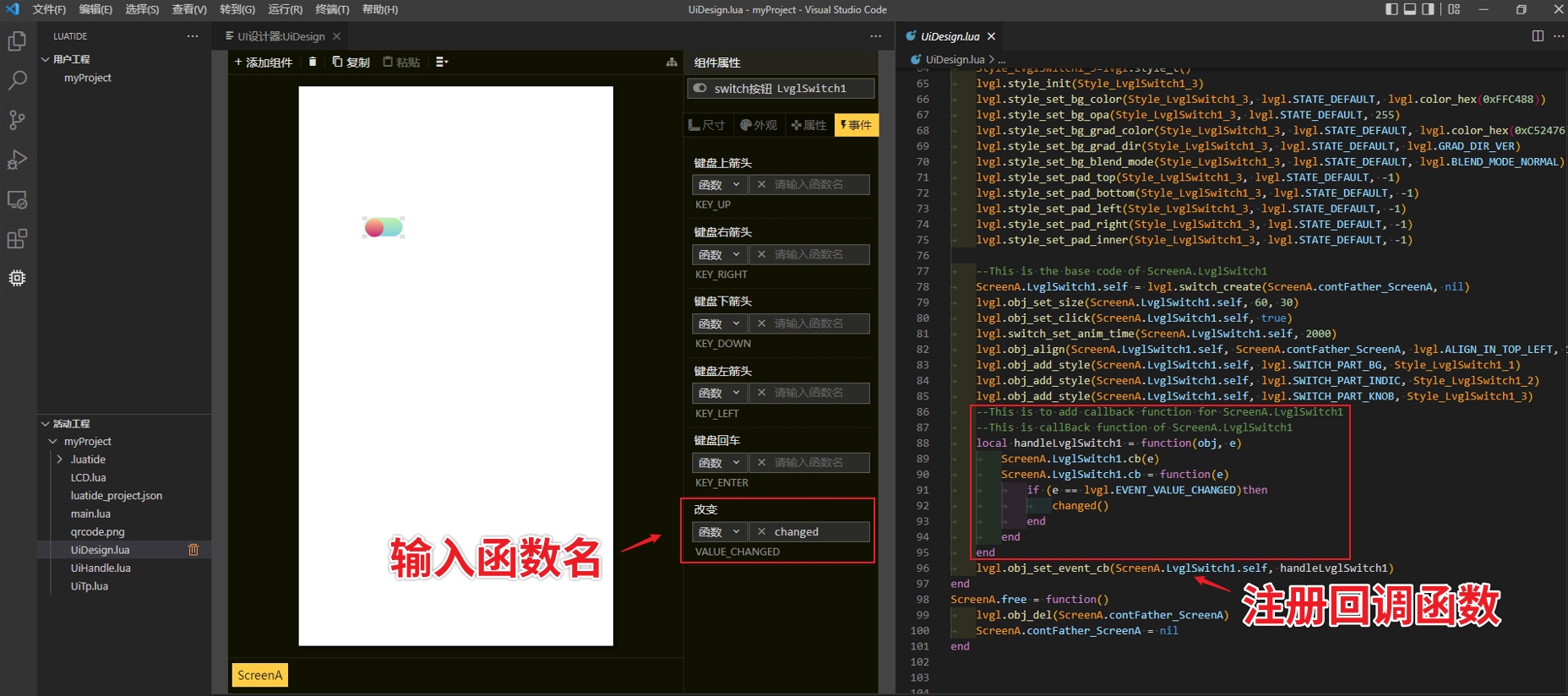The image size is (1568, 696).
Task: Open the alignment menu icon in designer toolbar
Action: click(x=441, y=62)
